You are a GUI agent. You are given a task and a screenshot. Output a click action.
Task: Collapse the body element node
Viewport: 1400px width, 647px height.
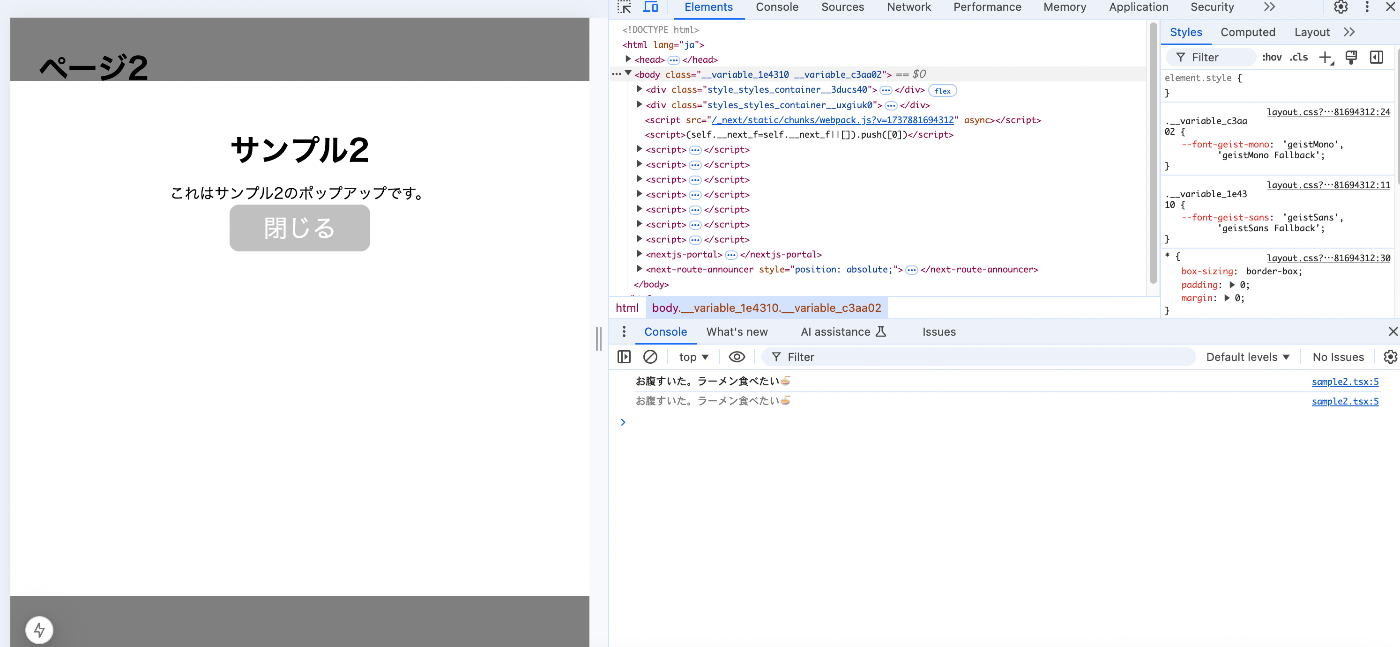[628, 74]
